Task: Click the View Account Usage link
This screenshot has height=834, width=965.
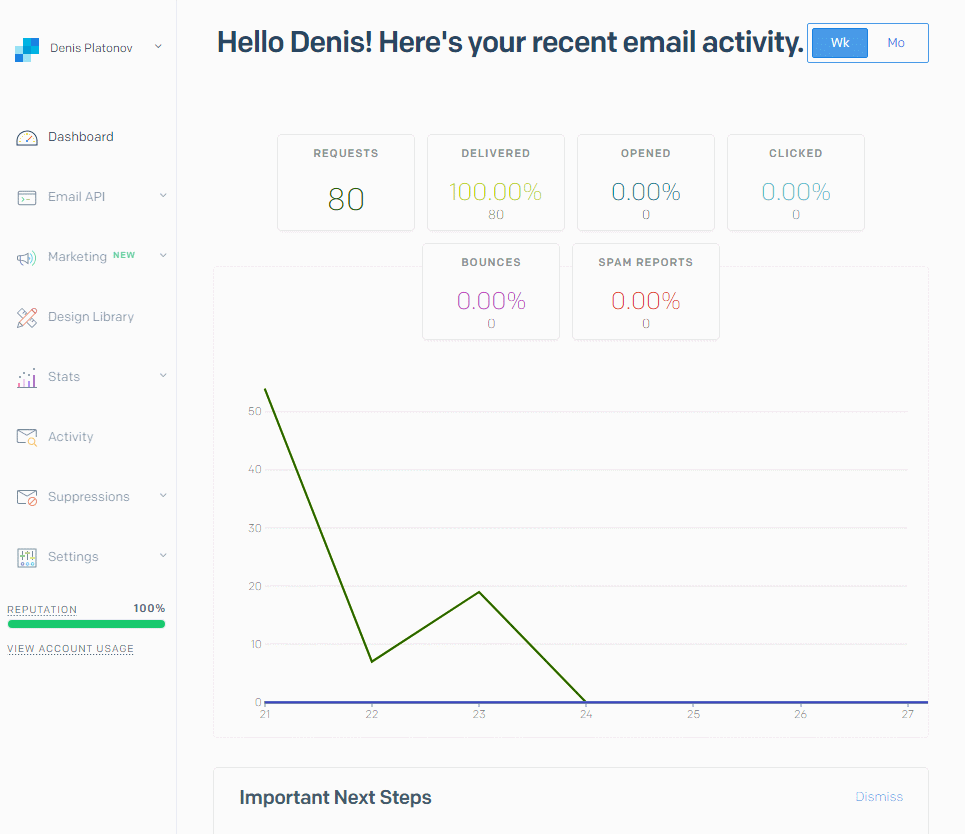Action: click(70, 649)
